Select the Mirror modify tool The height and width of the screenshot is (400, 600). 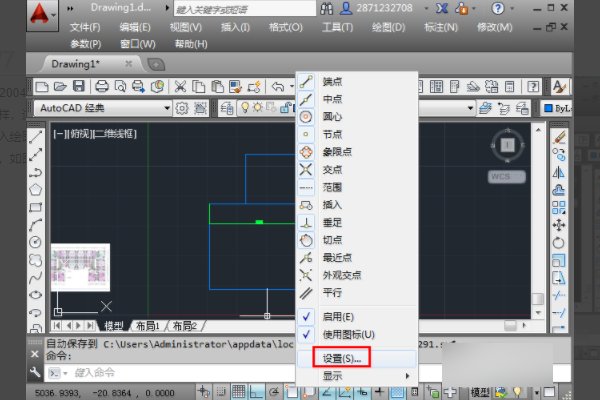click(559, 173)
